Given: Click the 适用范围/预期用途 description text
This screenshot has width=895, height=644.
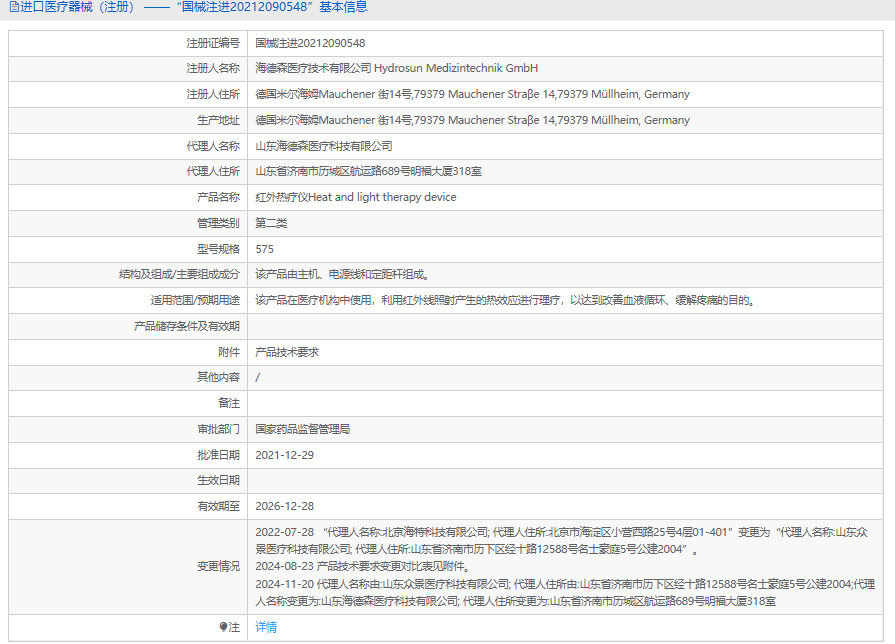Looking at the screenshot, I should [x=505, y=300].
